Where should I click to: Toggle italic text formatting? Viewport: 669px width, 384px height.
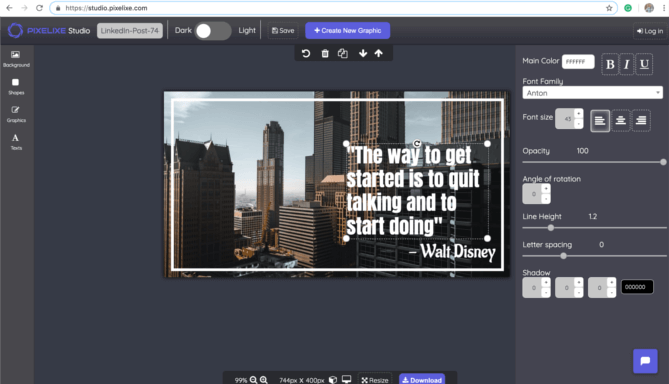(x=626, y=64)
